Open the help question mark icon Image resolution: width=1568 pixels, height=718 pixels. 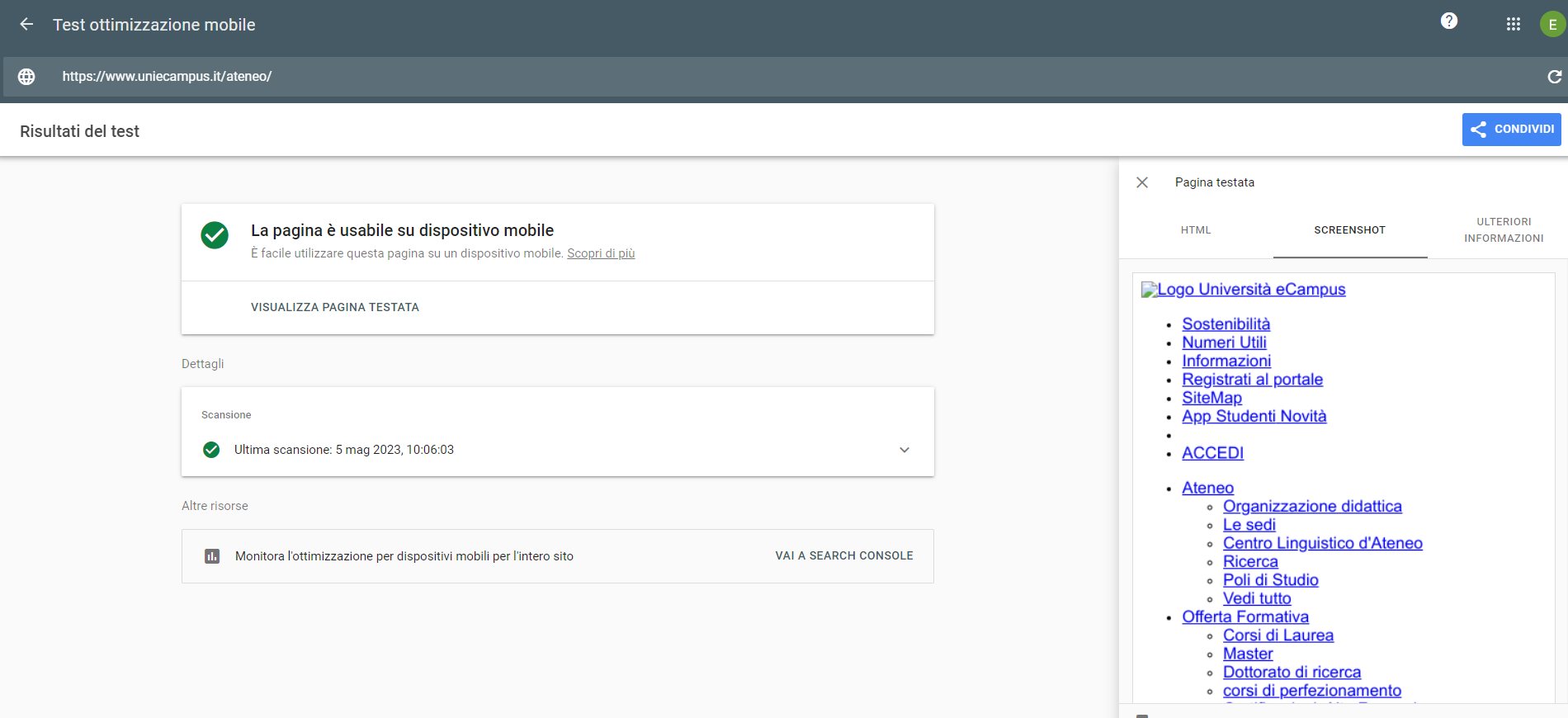pos(1449,21)
